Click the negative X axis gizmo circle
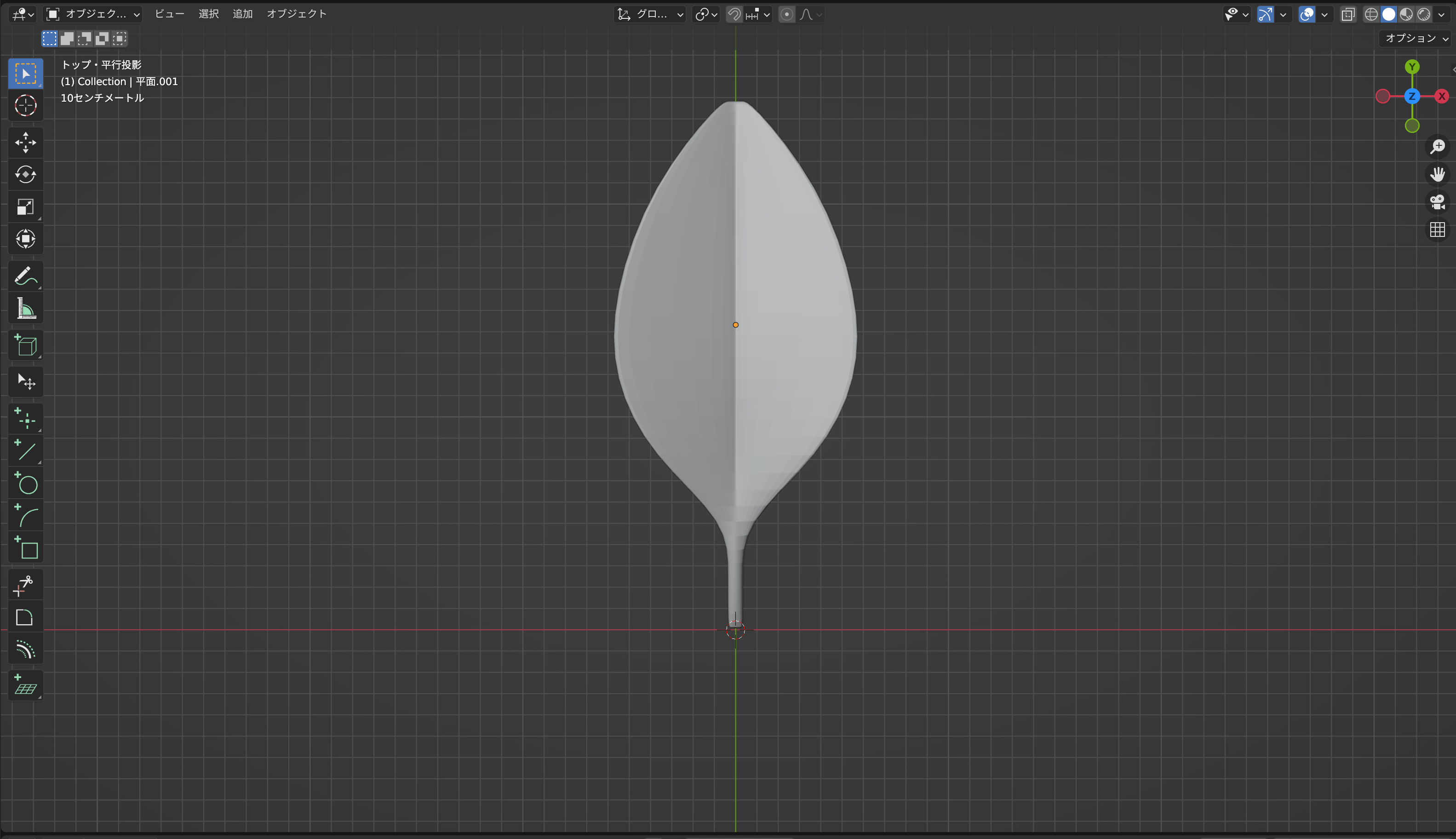 point(1382,96)
